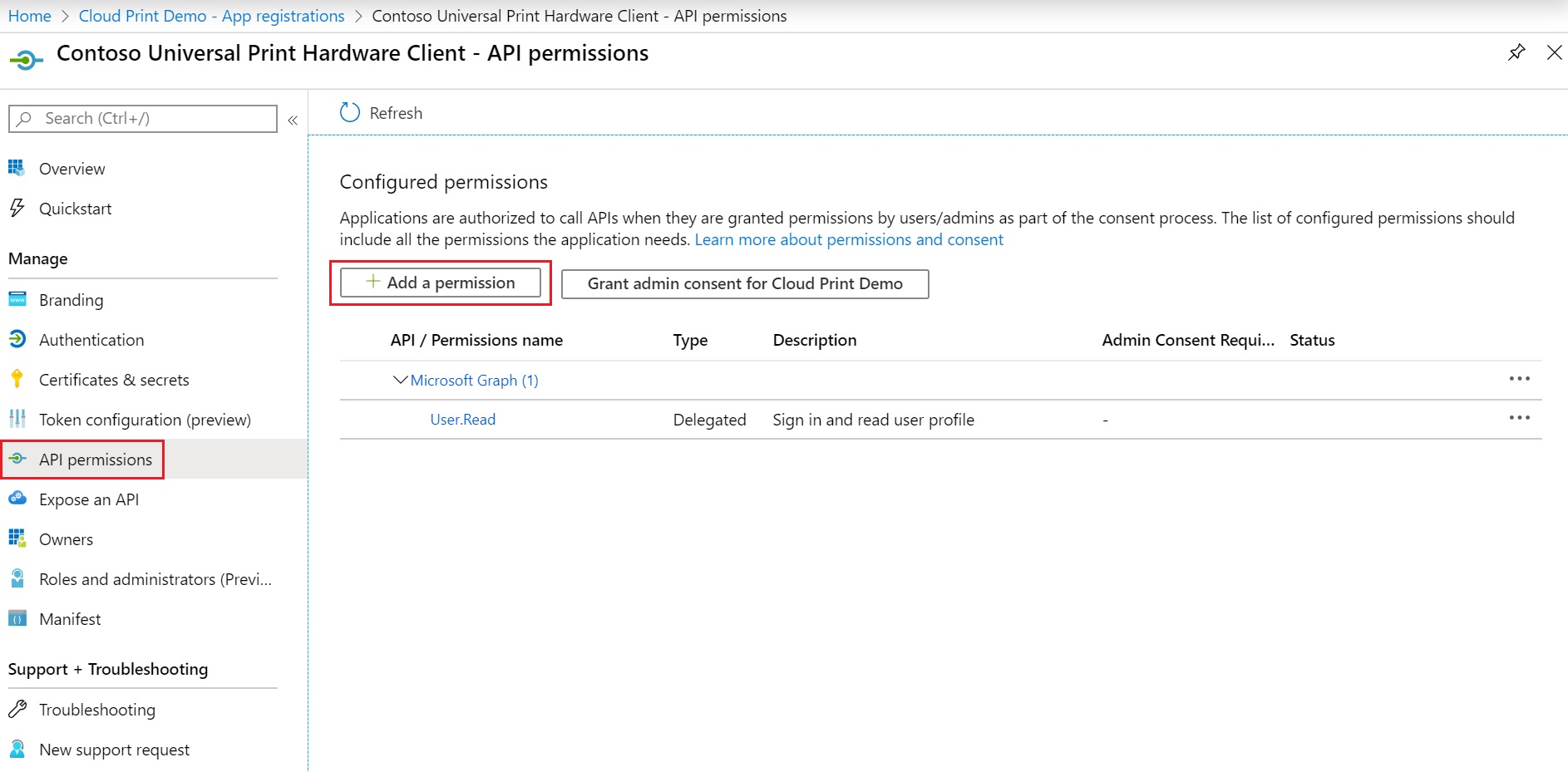The image size is (1568, 772).
Task: Open the Quickstart menu item
Action: click(75, 209)
